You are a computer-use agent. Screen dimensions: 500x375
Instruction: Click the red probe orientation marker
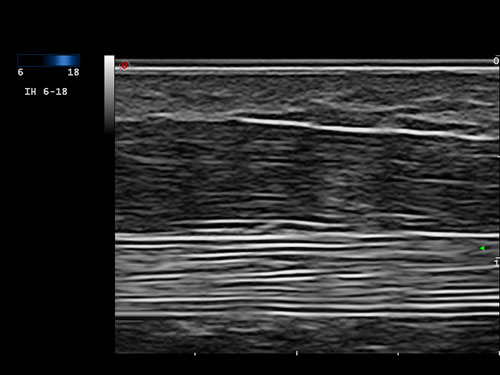point(124,65)
